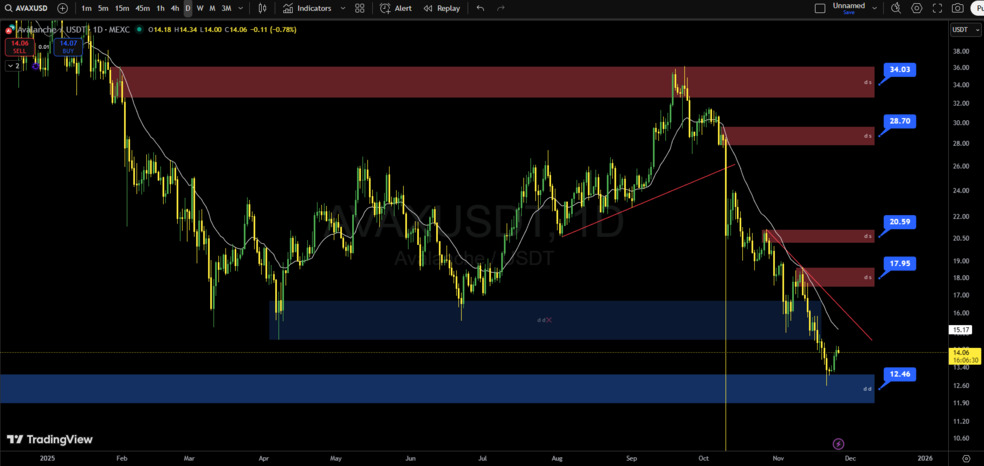Viewport: 984px width, 466px height.
Task: Toggle the layout select square checkbox
Action: tap(820, 8)
